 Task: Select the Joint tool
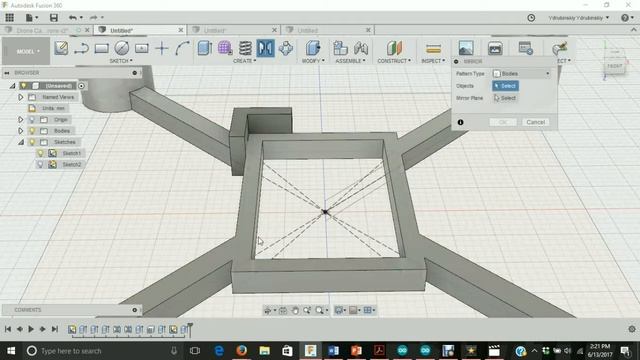click(361, 48)
